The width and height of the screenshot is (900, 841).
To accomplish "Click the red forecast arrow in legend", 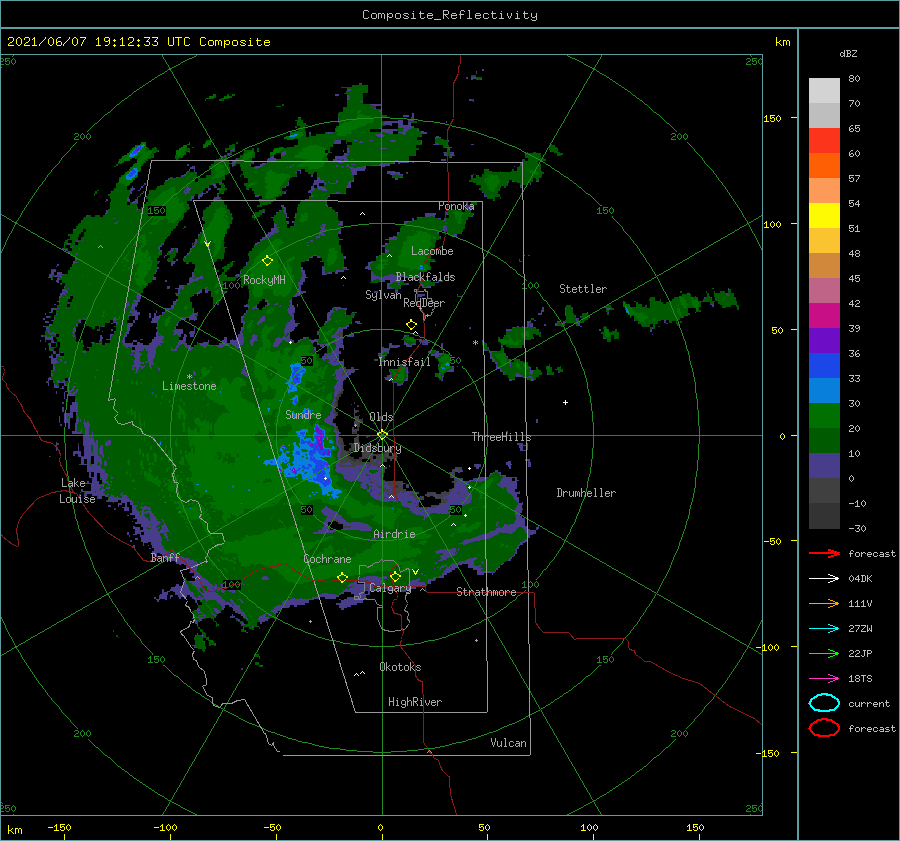I will point(824,553).
